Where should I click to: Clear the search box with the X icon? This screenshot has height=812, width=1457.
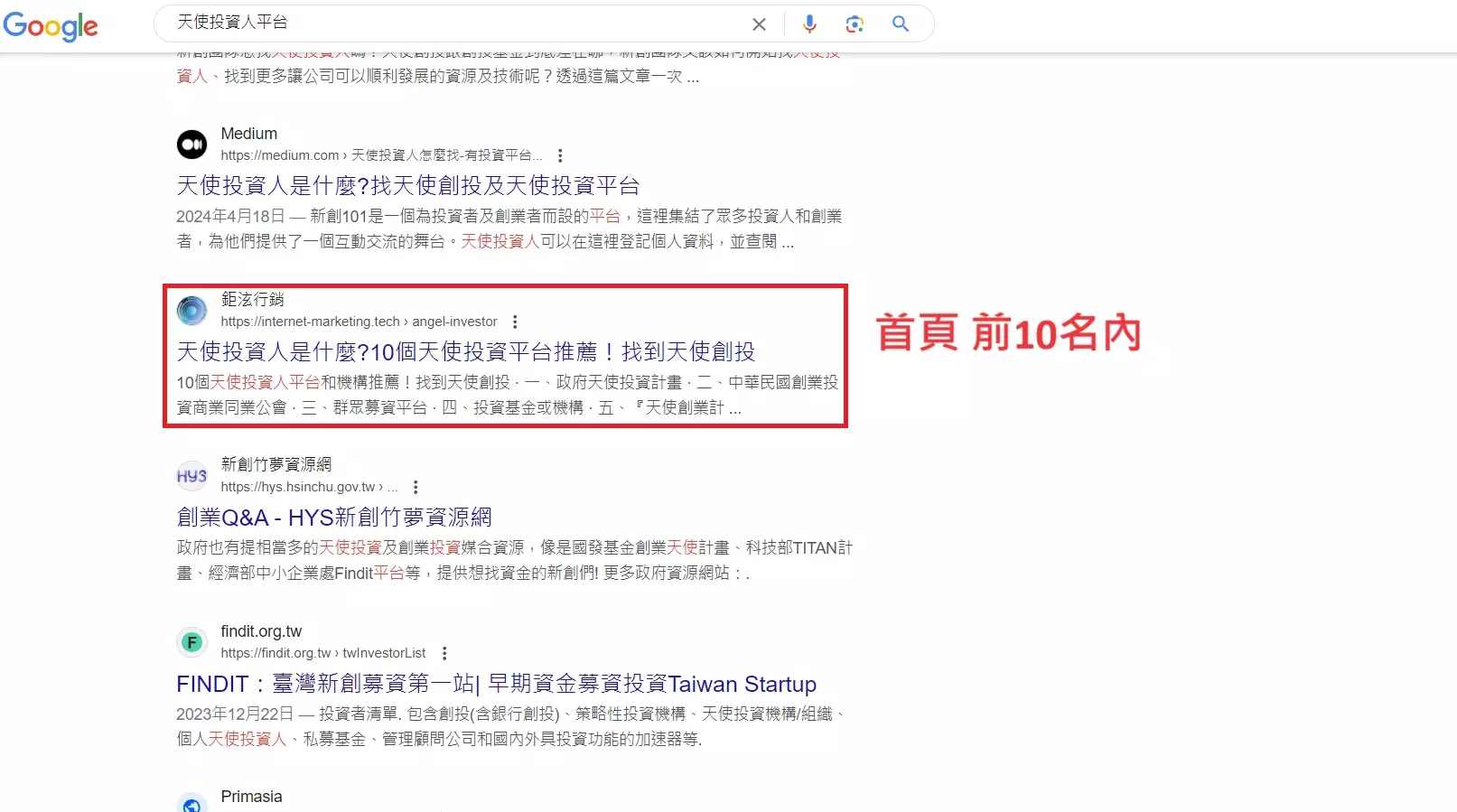(759, 24)
